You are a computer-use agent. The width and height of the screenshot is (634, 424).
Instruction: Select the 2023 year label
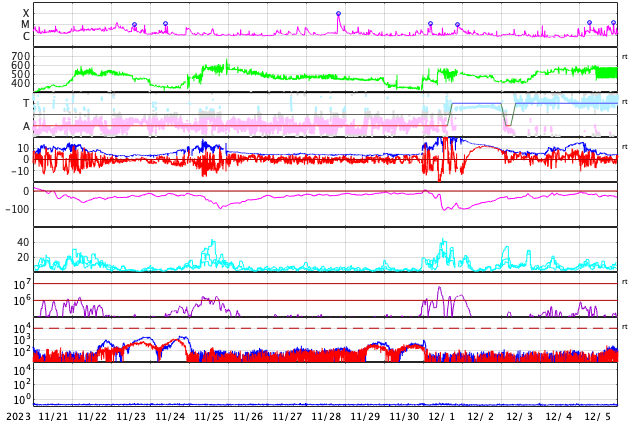(x=18, y=417)
